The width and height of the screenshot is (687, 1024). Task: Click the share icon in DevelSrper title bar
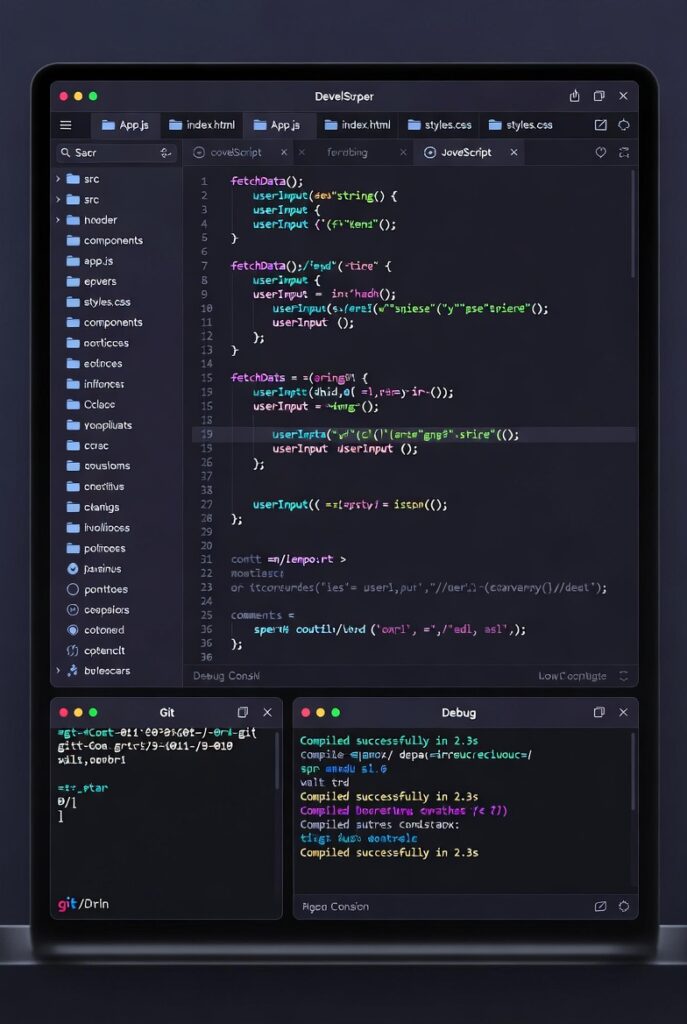[x=575, y=96]
